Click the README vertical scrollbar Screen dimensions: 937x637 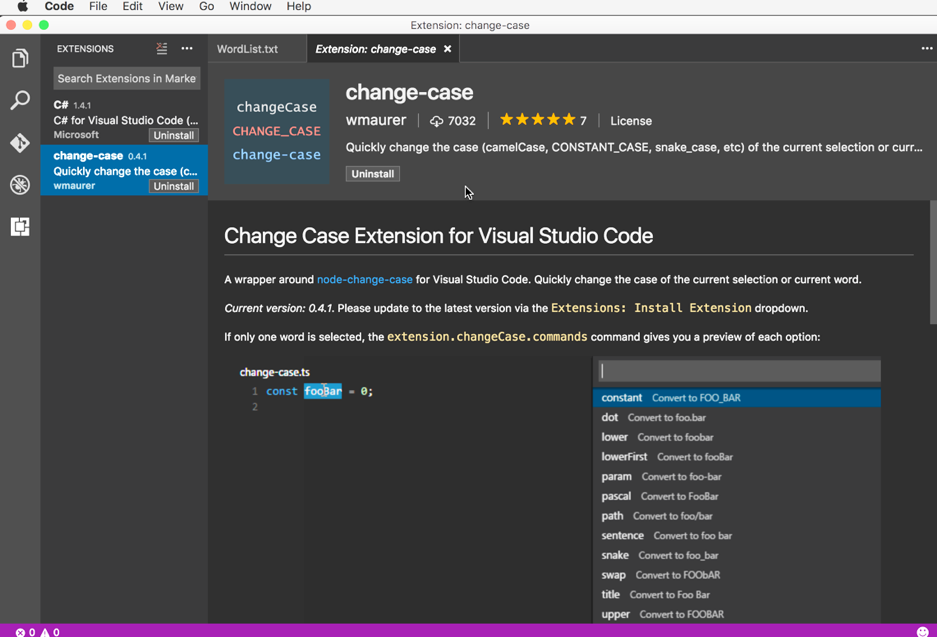coord(933,263)
